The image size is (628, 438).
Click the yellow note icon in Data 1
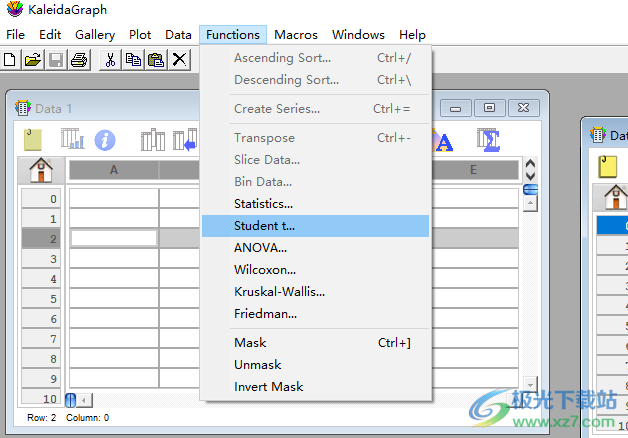click(33, 140)
